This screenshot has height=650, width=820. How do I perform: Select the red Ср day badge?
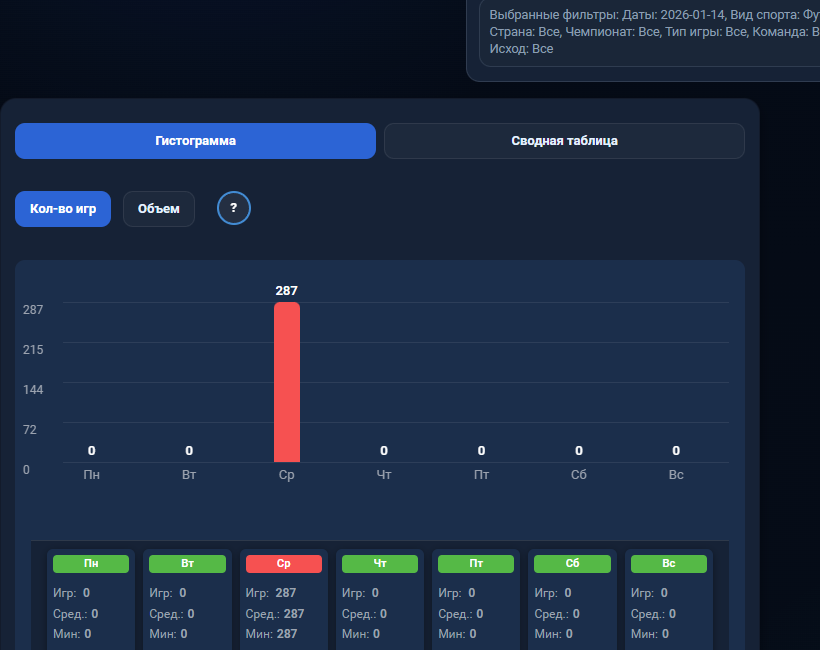(283, 564)
